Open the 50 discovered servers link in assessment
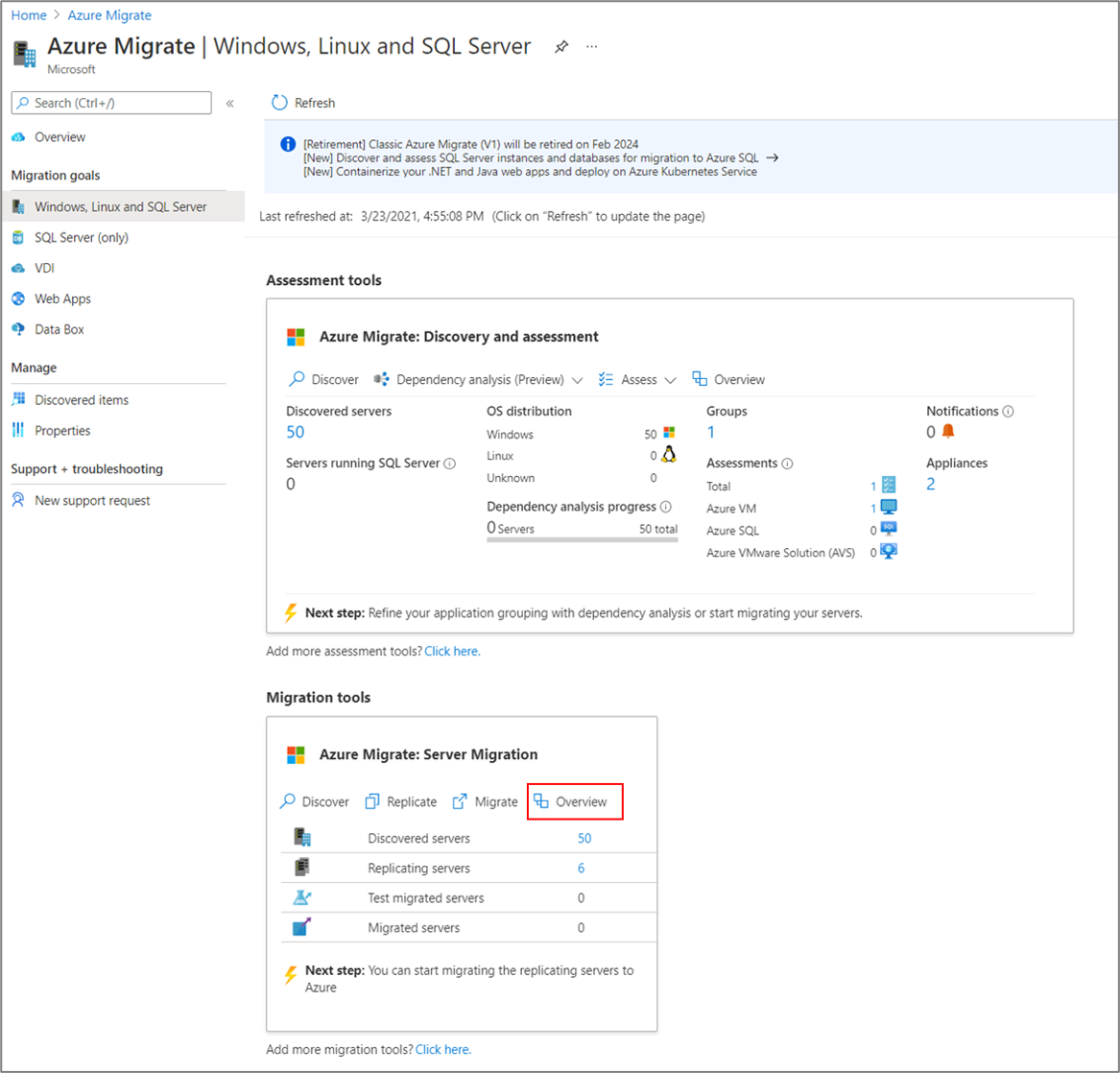This screenshot has height=1073, width=1120. 296,432
